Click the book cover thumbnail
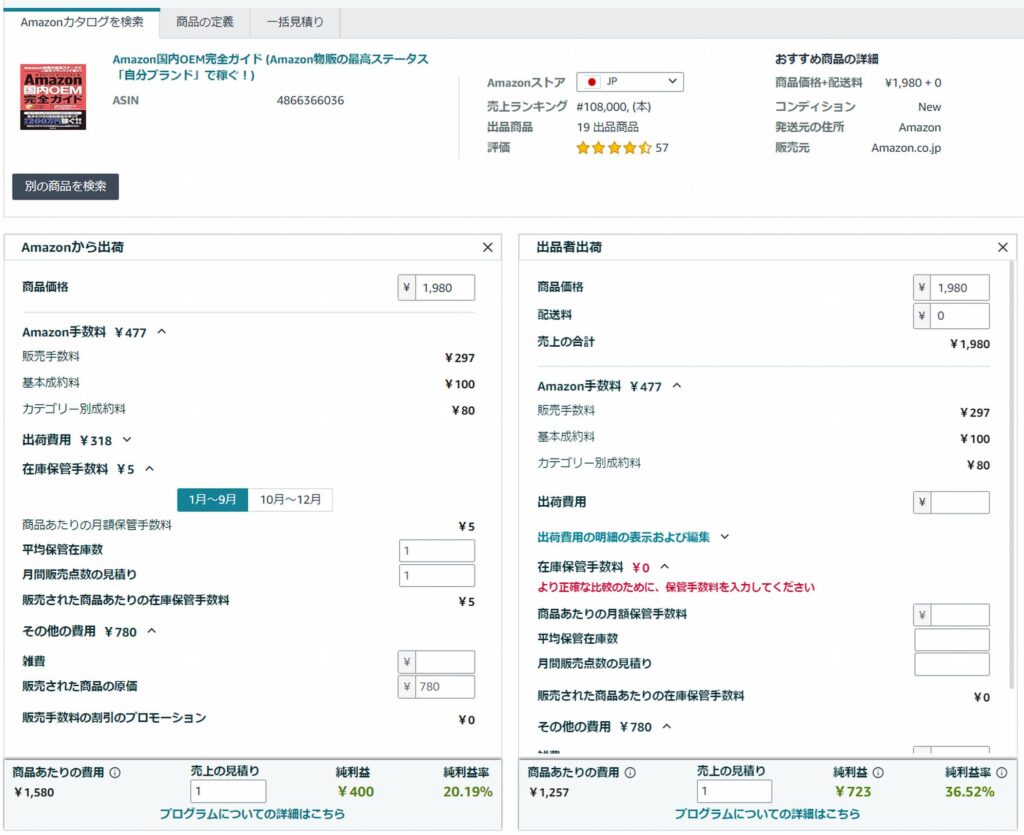This screenshot has width=1024, height=835. 53,97
